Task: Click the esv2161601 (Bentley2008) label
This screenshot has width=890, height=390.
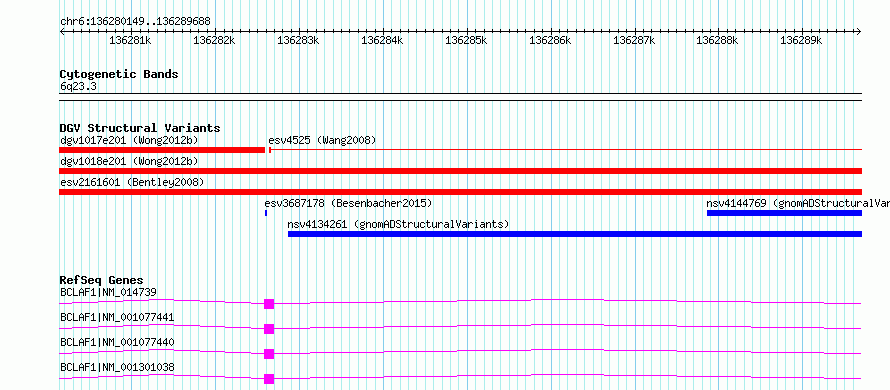Action: (x=132, y=182)
